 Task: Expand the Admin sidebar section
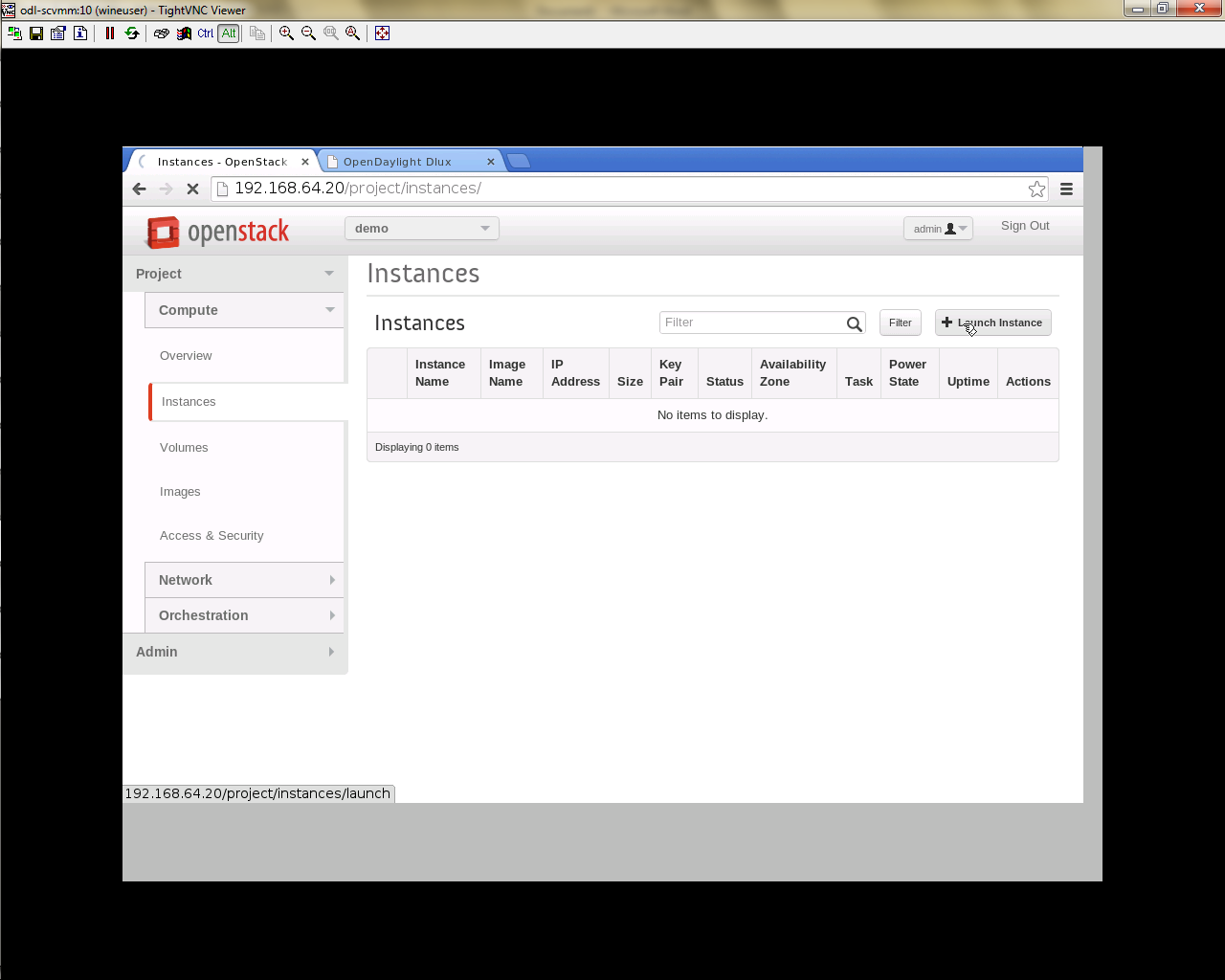235,652
